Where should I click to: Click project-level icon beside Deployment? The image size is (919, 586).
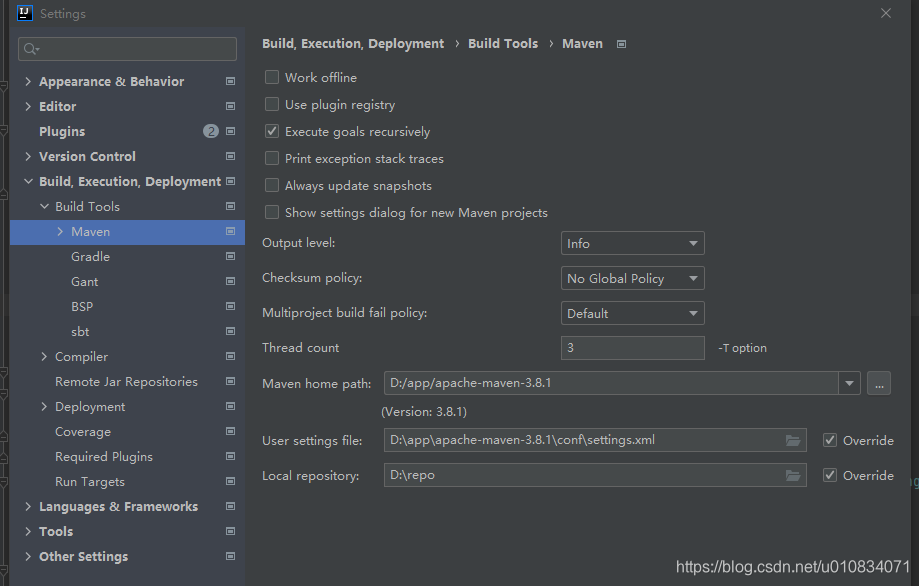(230, 406)
